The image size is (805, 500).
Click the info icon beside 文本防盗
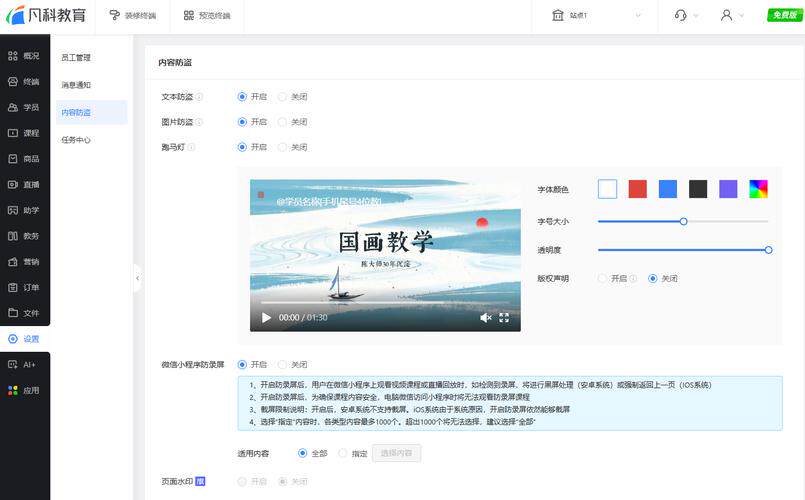(x=199, y=97)
